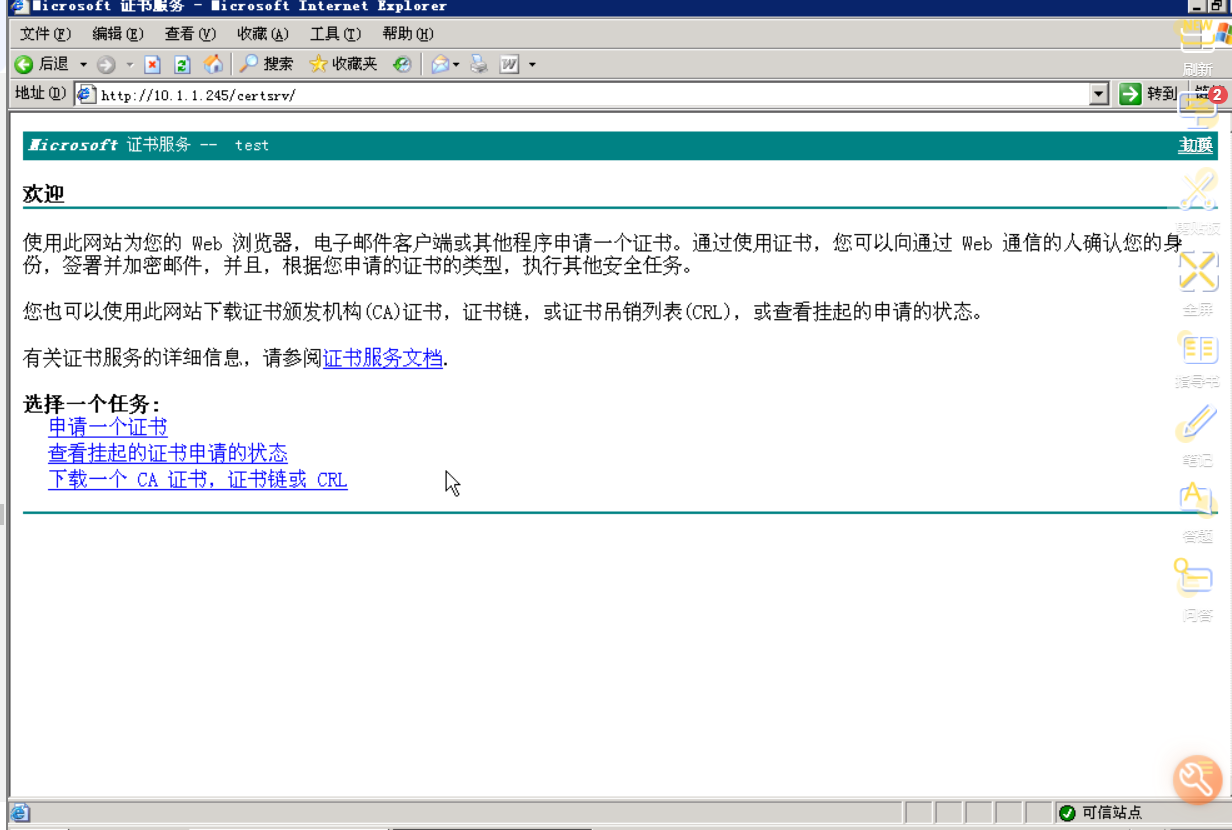
Task: Click the Edit with Word icon
Action: click(510, 64)
